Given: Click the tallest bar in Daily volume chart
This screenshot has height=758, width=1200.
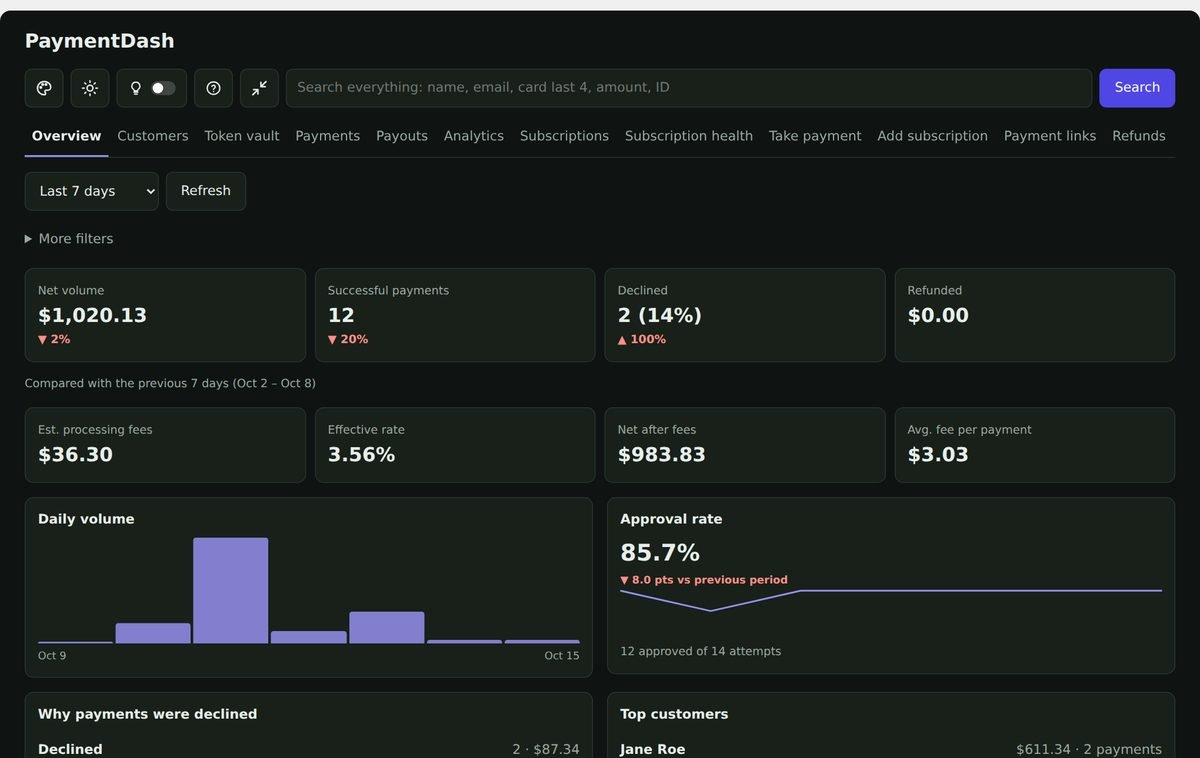Looking at the screenshot, I should pyautogui.click(x=231, y=590).
